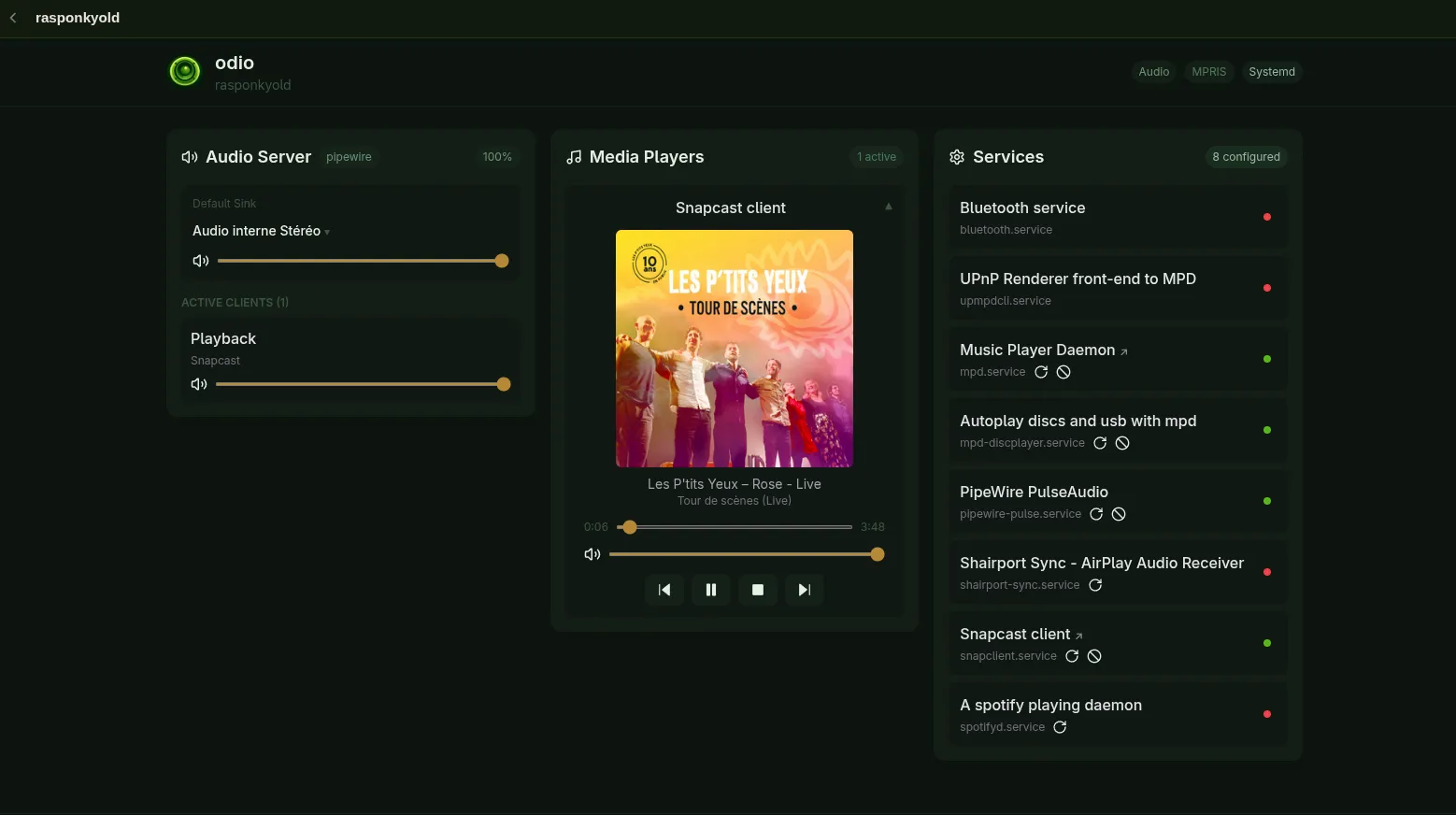Select the Systemd tag
This screenshot has height=815, width=1456.
pyautogui.click(x=1272, y=72)
